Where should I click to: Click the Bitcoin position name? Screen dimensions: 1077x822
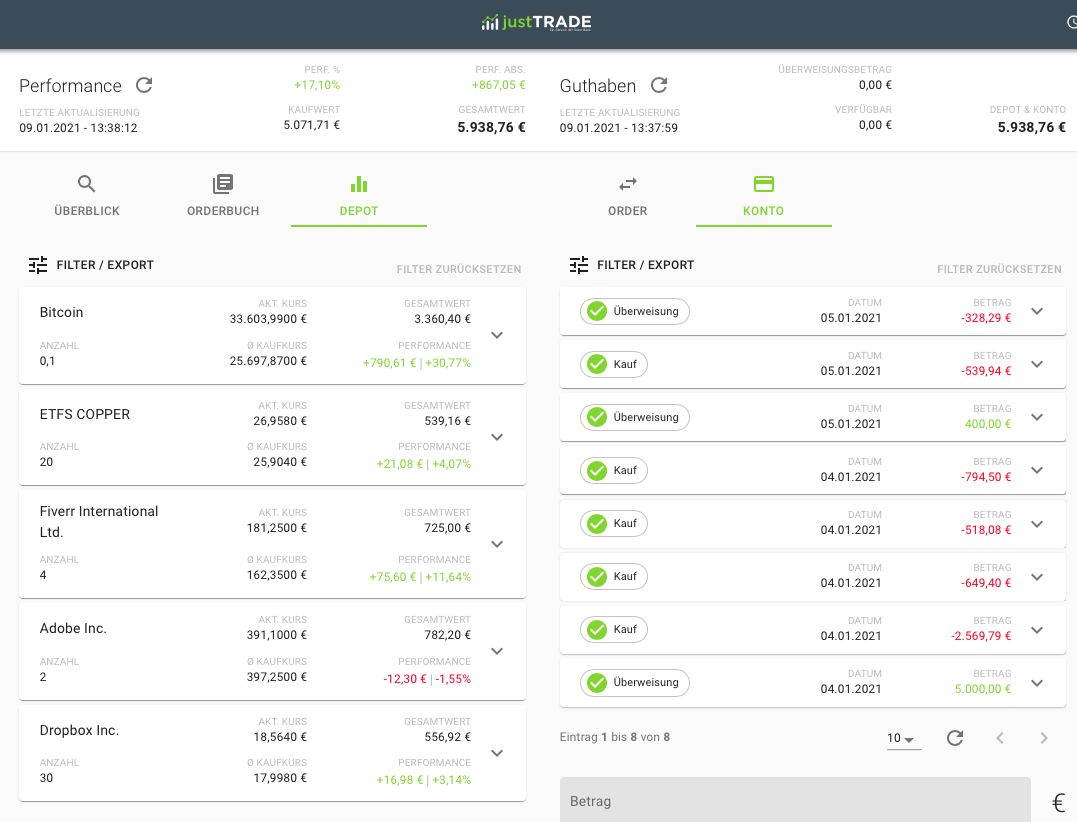pos(61,312)
